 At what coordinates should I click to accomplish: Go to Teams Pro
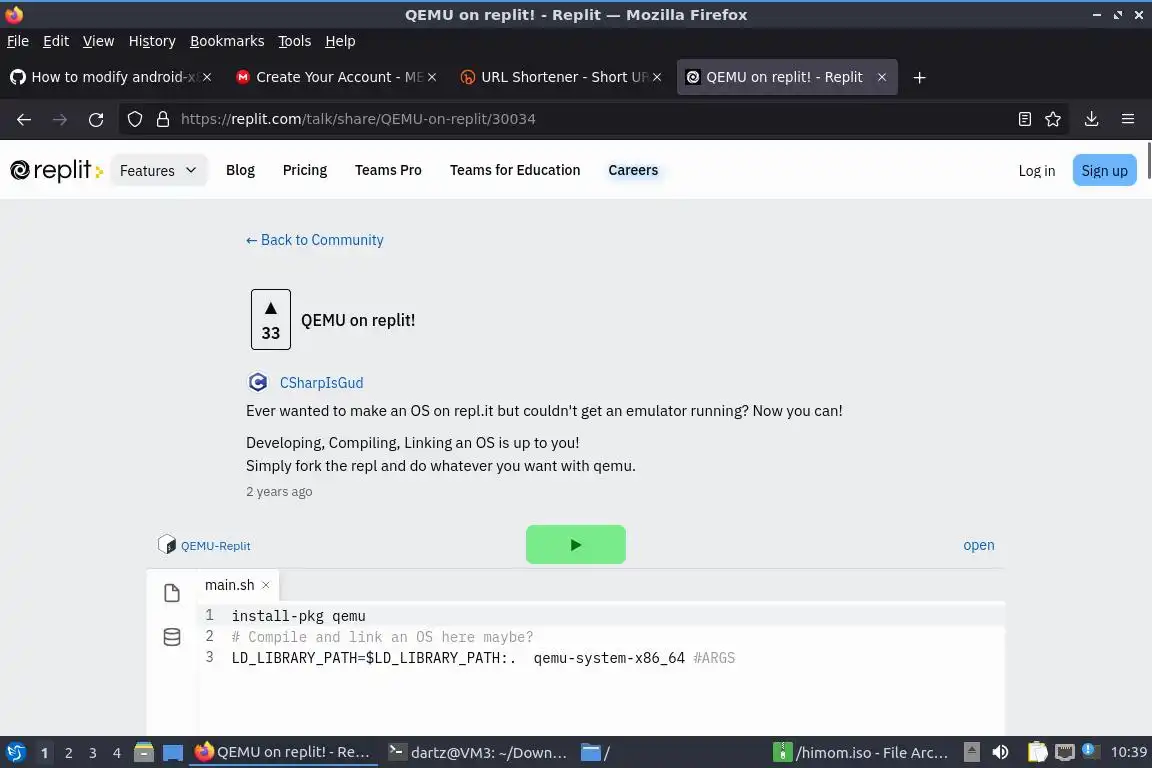[388, 171]
